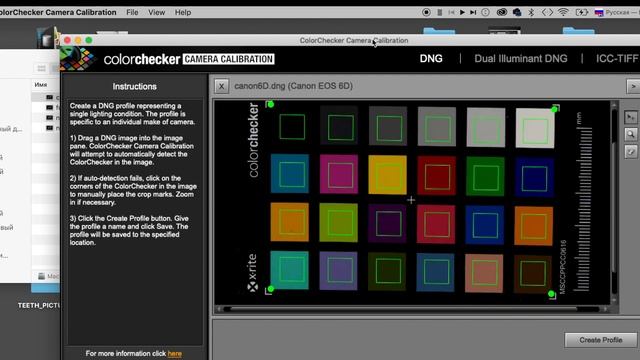Select the TEETH_PICTU desktop item label
The image size is (640, 360).
click(39, 305)
